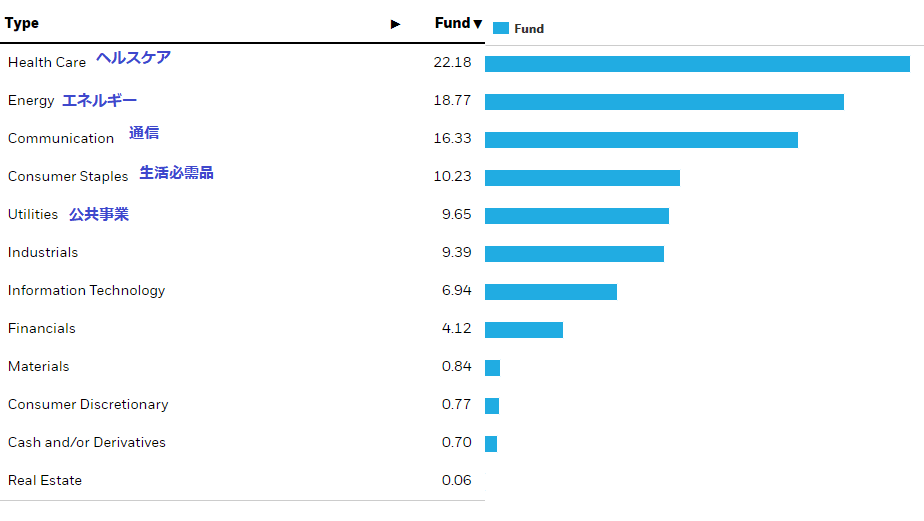Select the Communication bar in chart

(641, 140)
